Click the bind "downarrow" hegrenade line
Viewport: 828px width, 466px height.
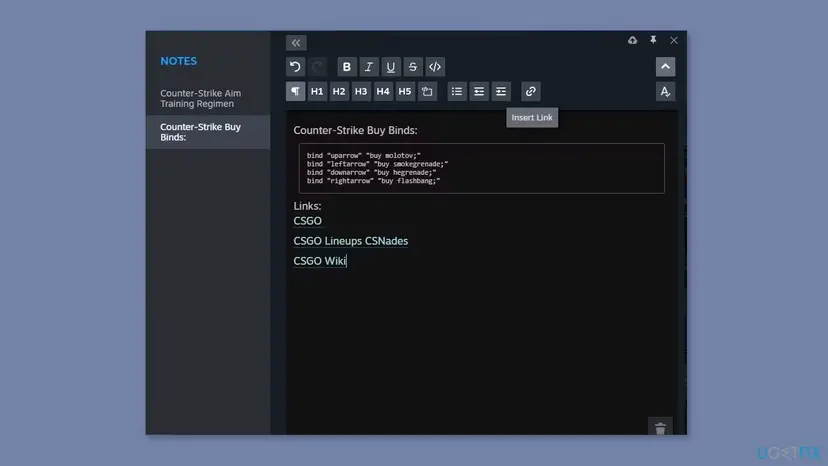(x=371, y=172)
